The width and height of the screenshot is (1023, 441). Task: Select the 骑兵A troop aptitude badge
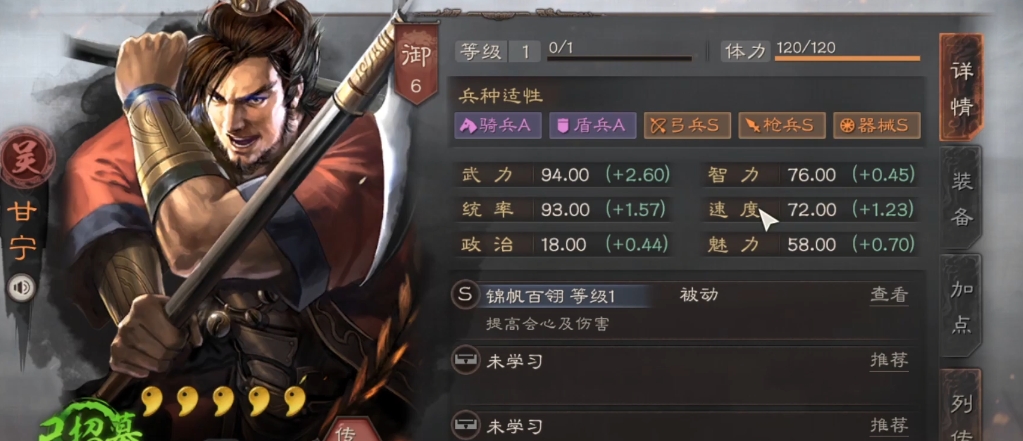pos(498,125)
